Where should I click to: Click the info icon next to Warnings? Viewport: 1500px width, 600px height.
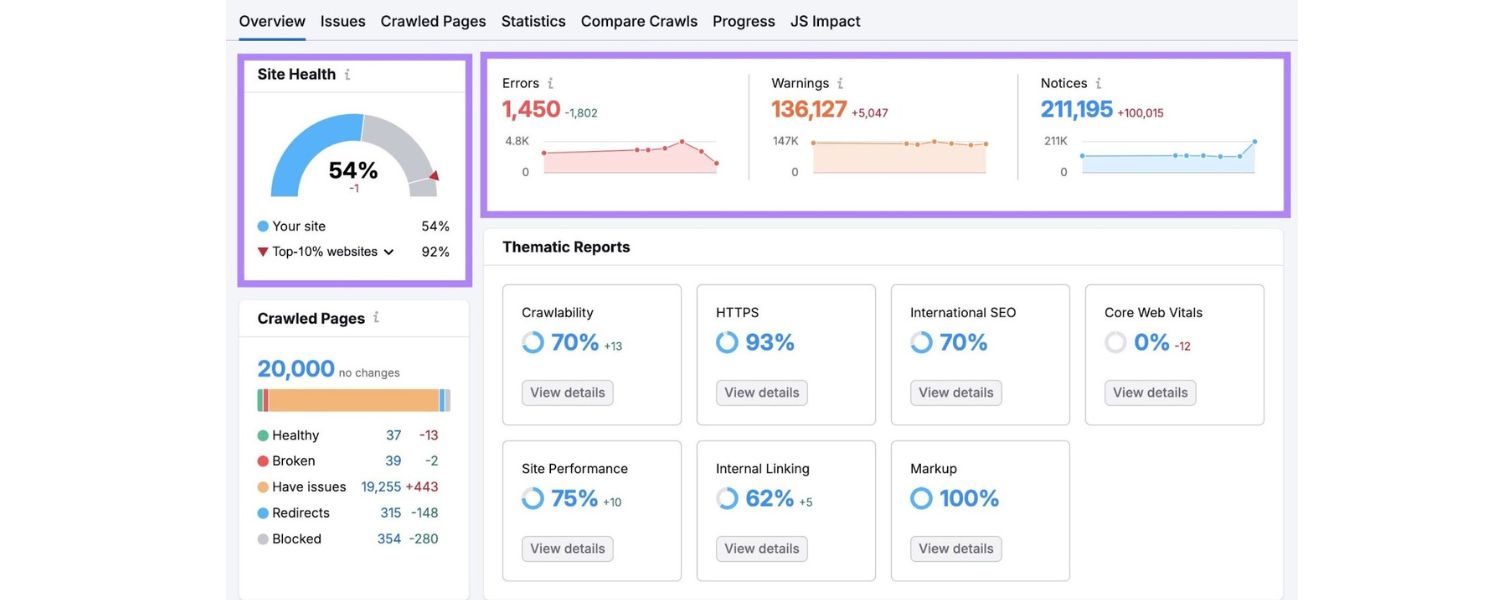pyautogui.click(x=840, y=84)
